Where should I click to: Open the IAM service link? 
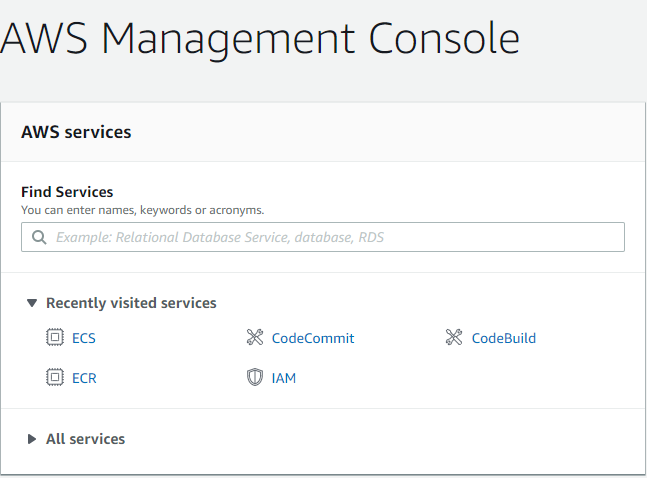point(284,378)
